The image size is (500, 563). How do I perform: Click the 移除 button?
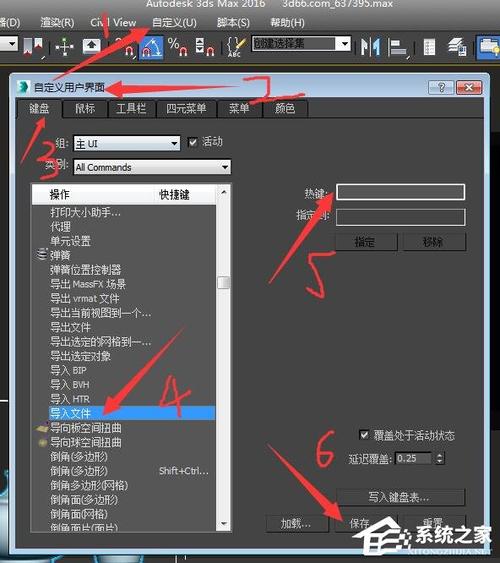pos(434,242)
